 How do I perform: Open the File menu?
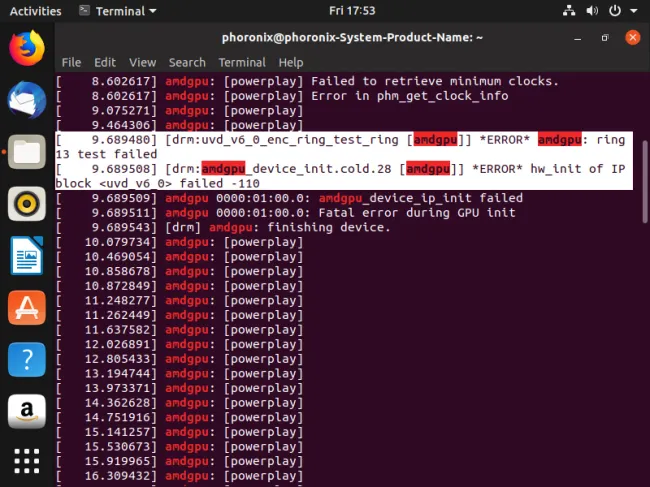point(71,62)
